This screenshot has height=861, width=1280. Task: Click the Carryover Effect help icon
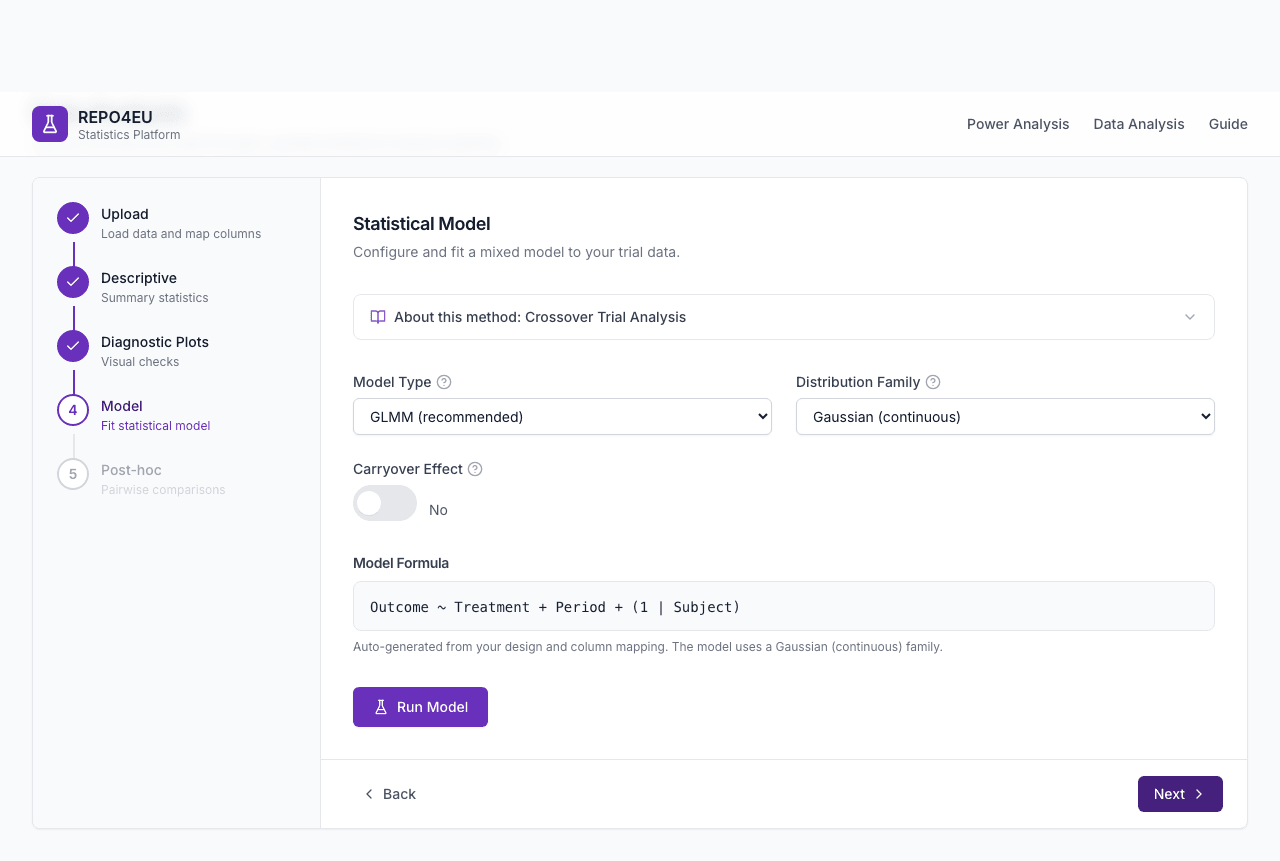(475, 469)
